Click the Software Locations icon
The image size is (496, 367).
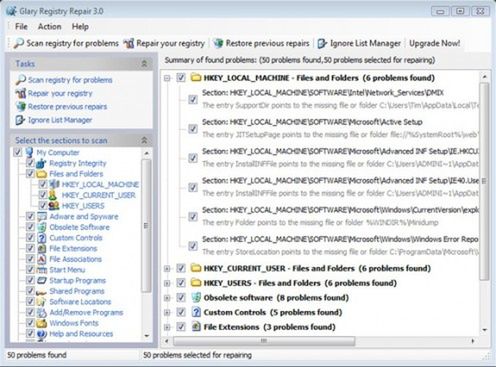point(42,302)
